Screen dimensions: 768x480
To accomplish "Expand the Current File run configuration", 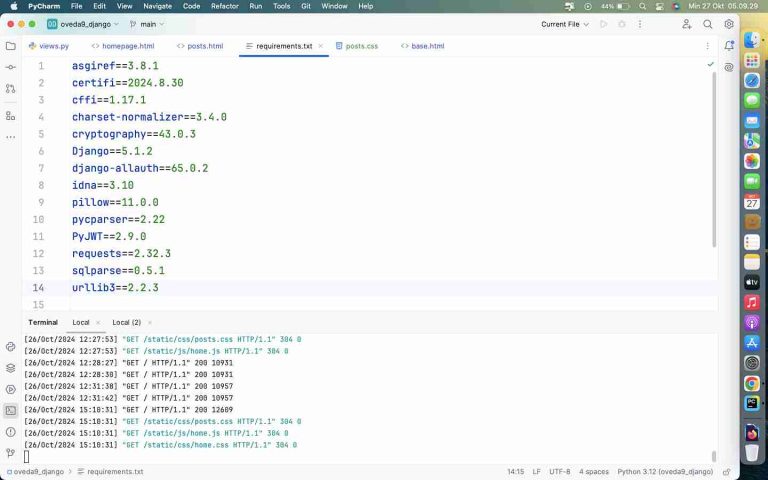I will click(x=565, y=24).
